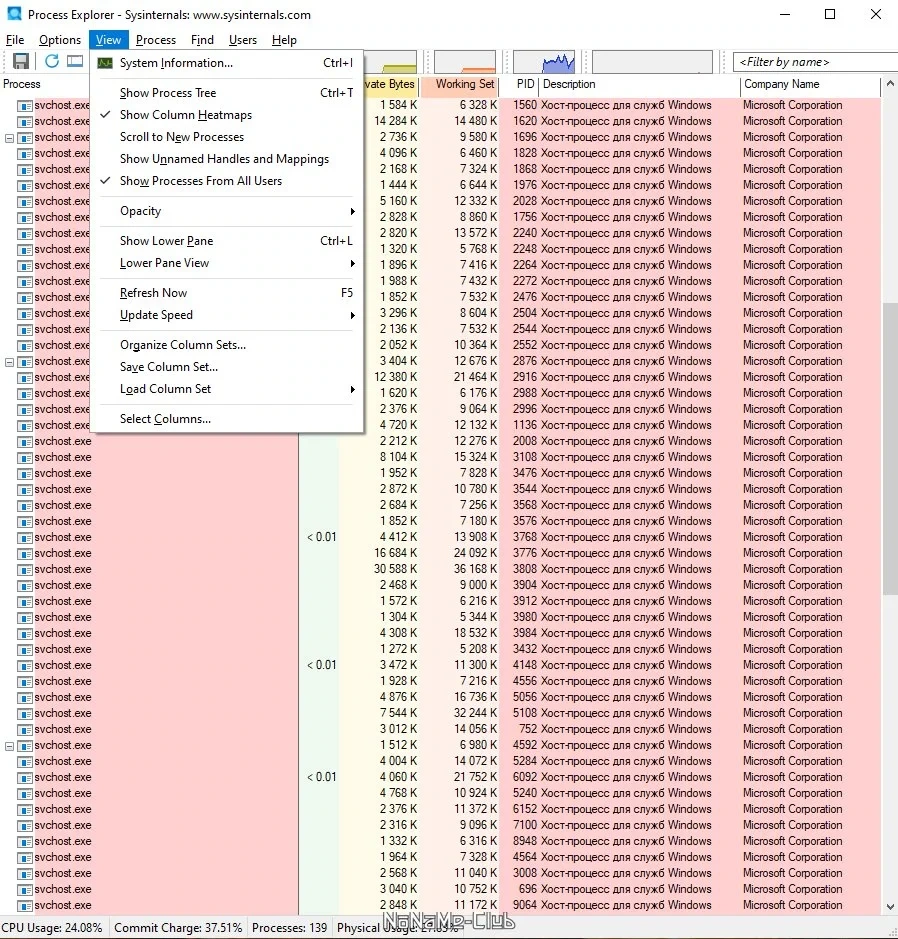Click Processes: 139 in status bar
The image size is (898, 939).
(290, 928)
